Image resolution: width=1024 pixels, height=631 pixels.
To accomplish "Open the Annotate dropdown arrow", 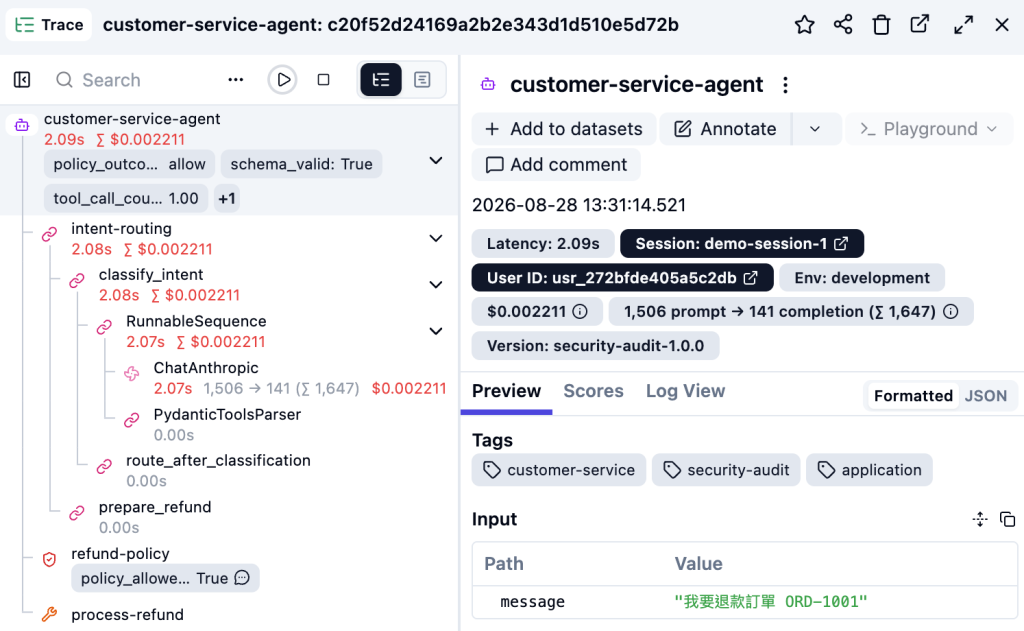I will (815, 129).
